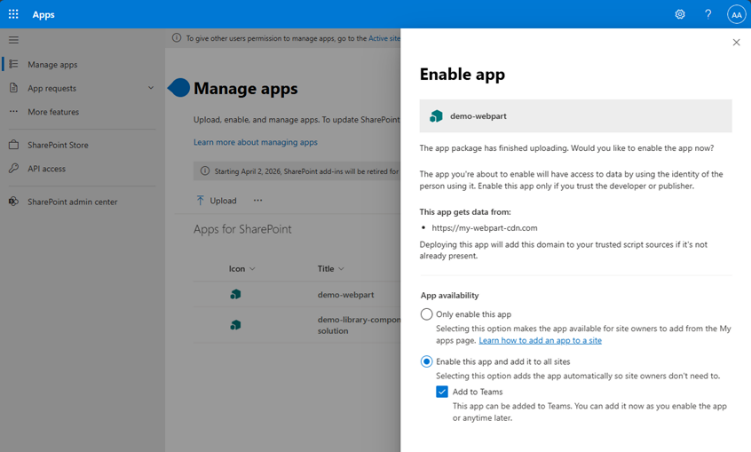Viewport: 751px width, 452px height.
Task: Open the Icon column sort dropdown
Action: [x=252, y=269]
